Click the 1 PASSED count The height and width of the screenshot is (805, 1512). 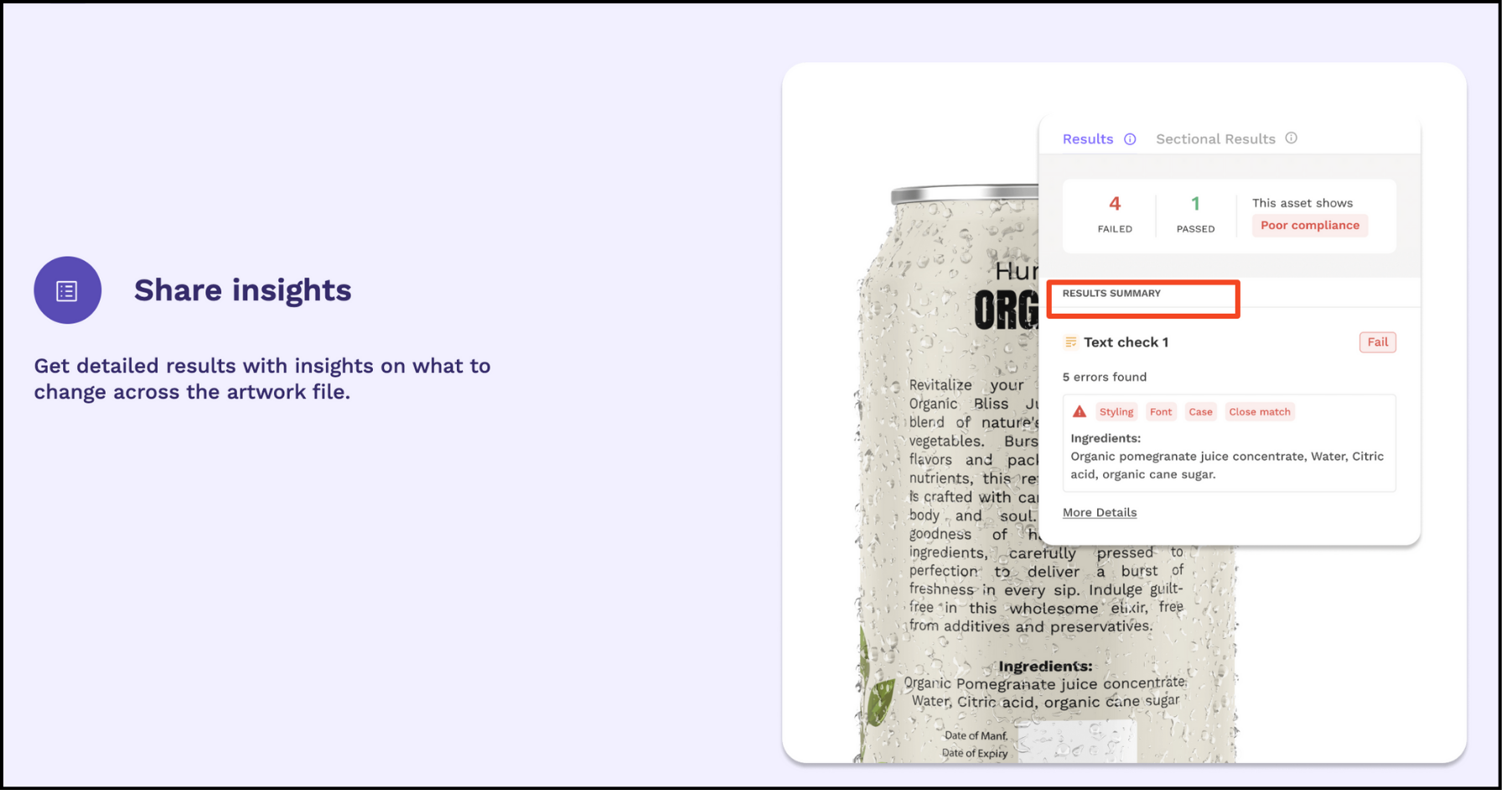1195,214
